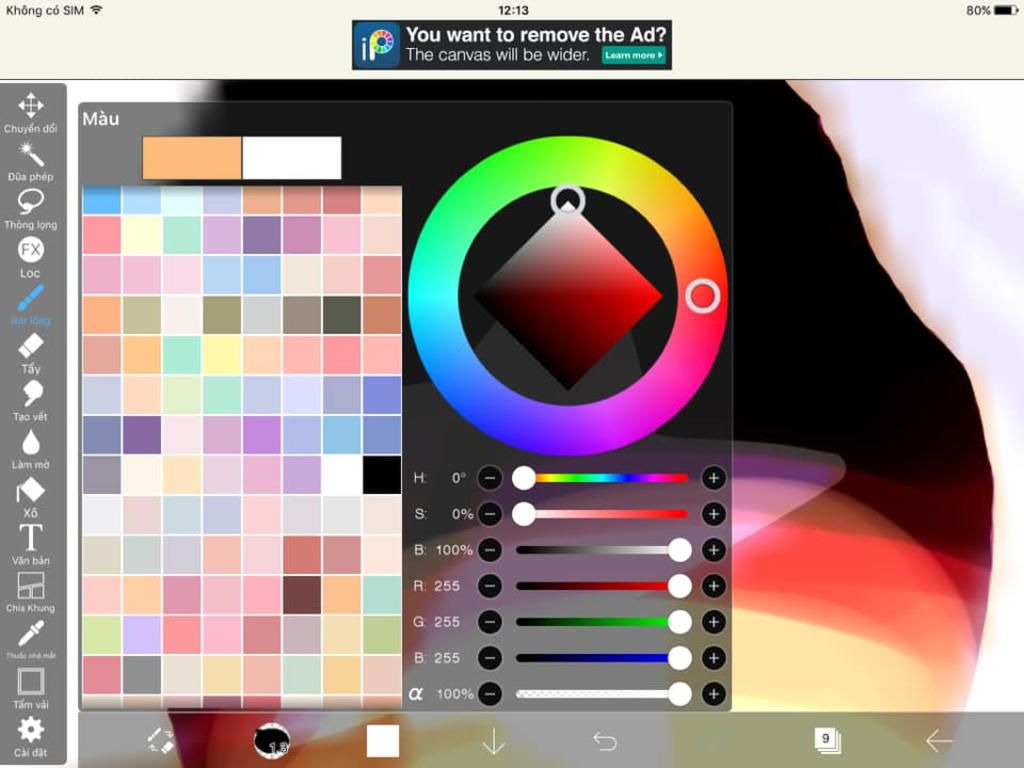Viewport: 1024px width, 768px height.
Task: Decrease red R value with minus button
Action: (490, 586)
